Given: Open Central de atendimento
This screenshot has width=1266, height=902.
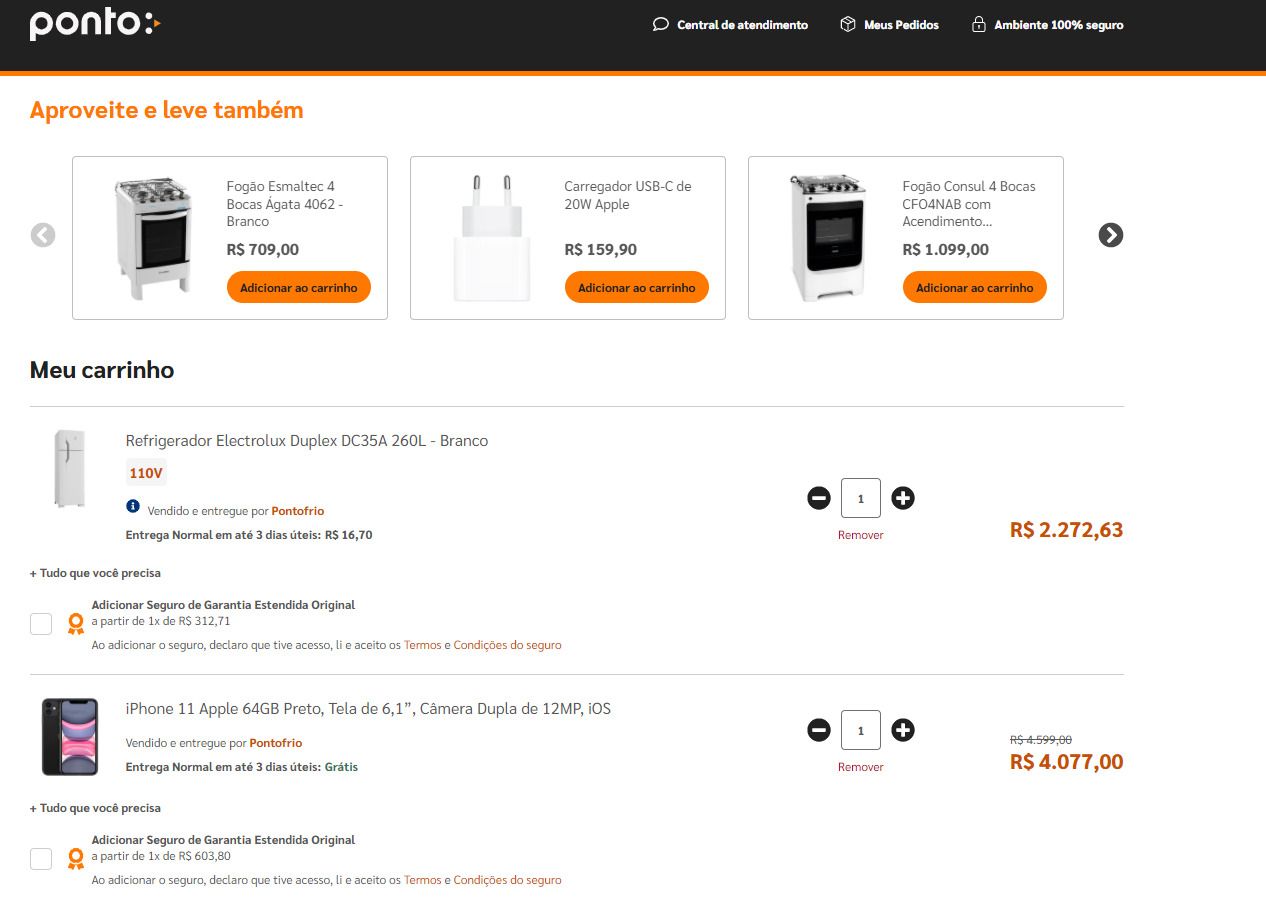Looking at the screenshot, I should pos(730,25).
